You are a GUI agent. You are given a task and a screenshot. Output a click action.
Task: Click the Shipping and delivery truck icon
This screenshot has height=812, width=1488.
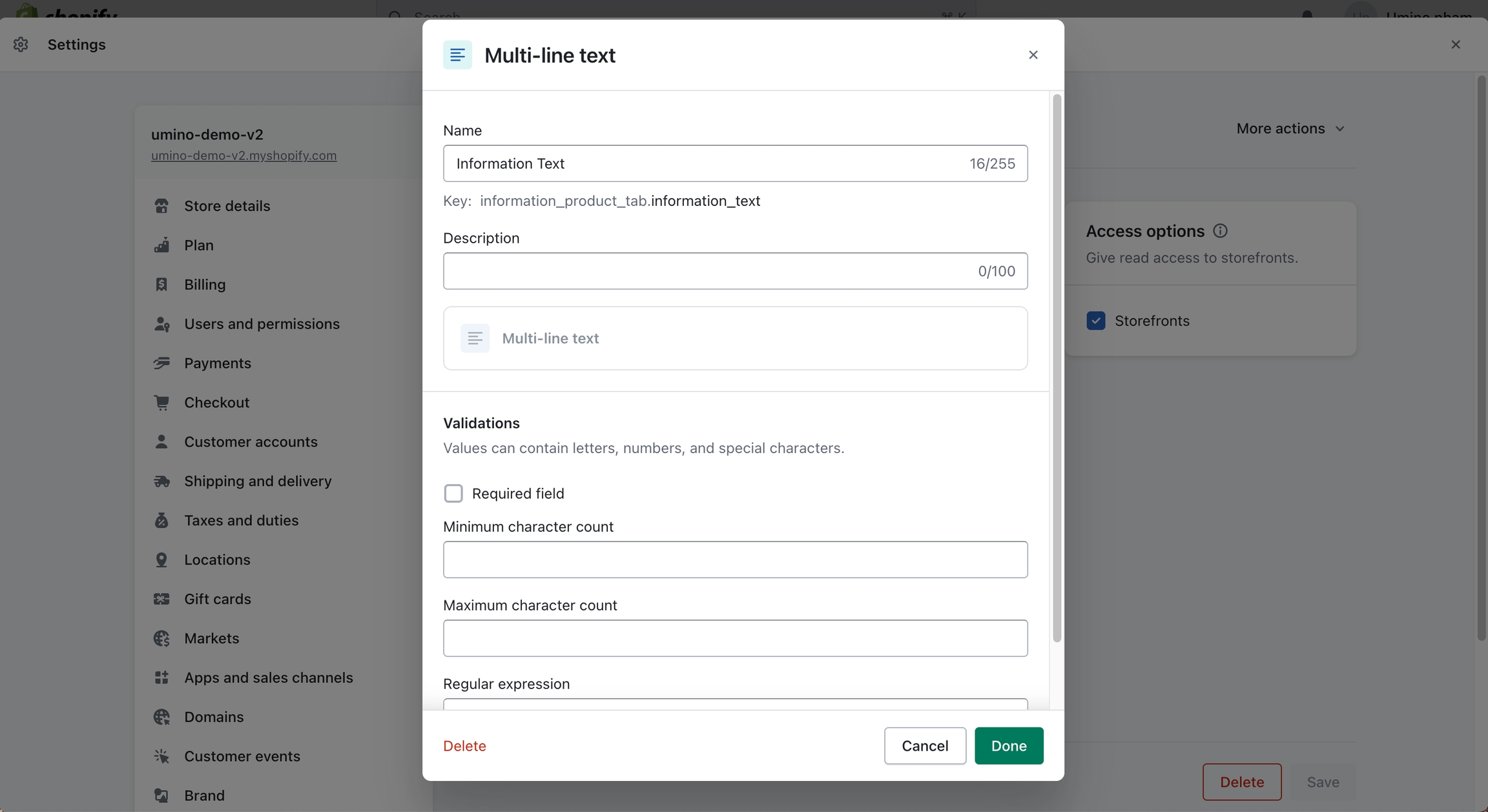[161, 482]
